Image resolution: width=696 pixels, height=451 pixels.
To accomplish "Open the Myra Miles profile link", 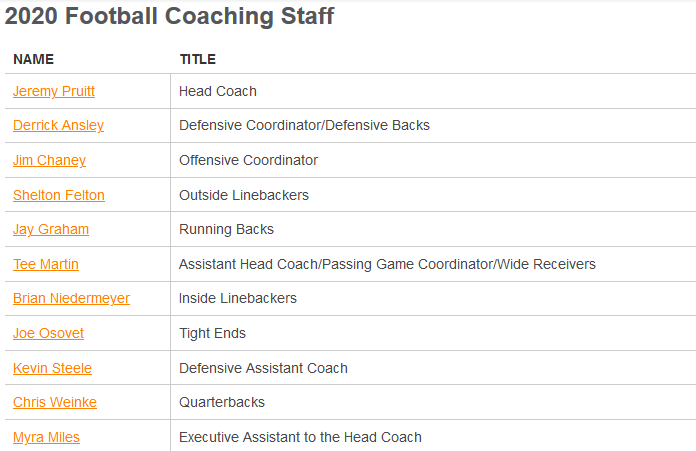I will click(x=46, y=437).
